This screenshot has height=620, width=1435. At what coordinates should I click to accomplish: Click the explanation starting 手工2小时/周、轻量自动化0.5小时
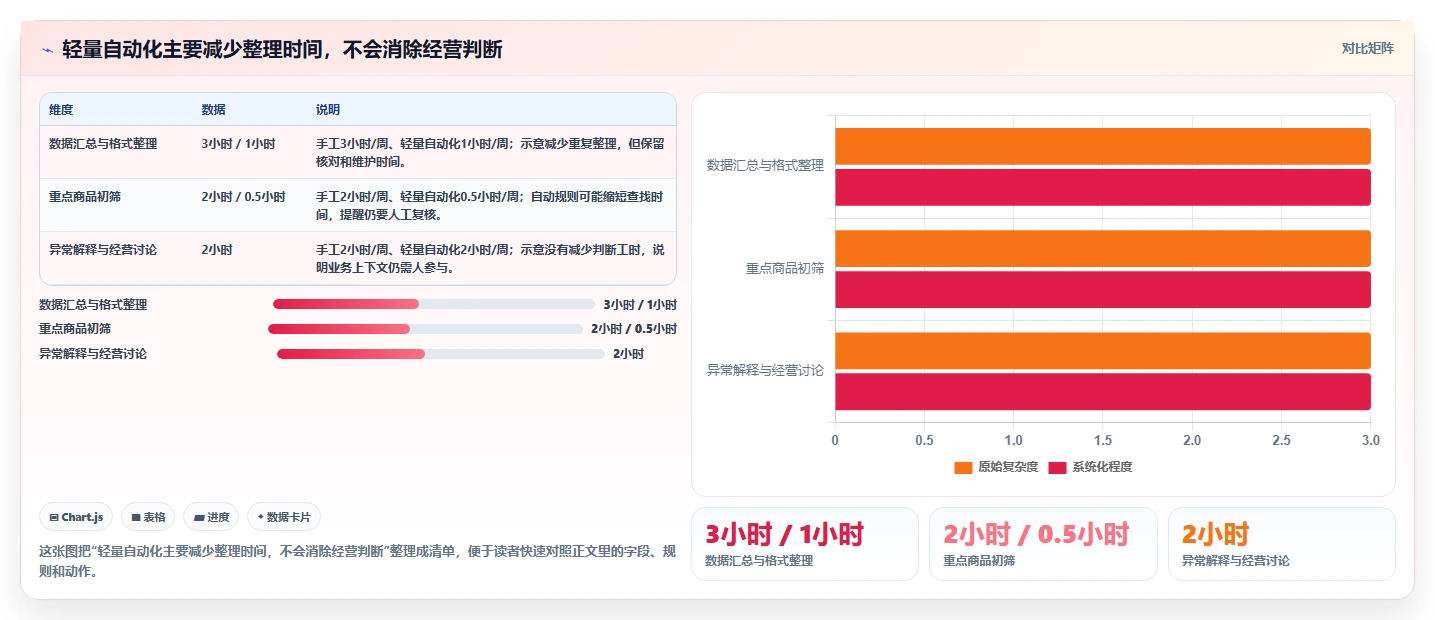490,206
